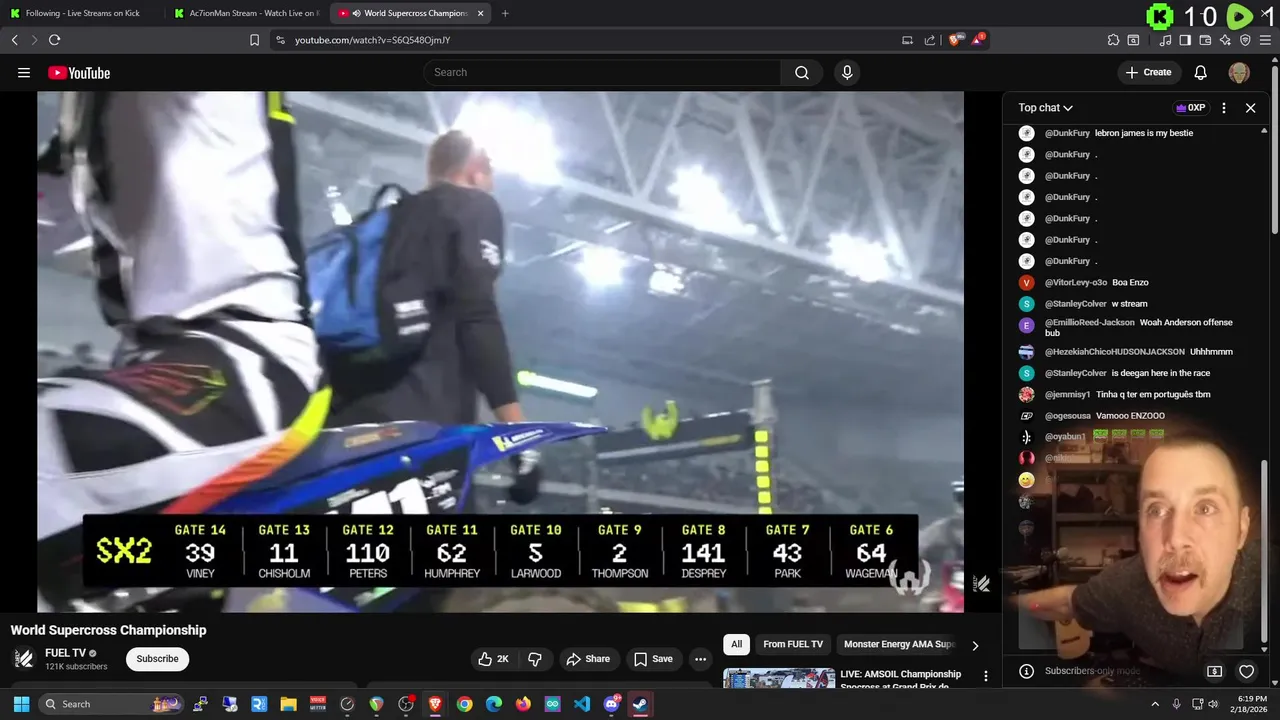Image resolution: width=1280 pixels, height=720 pixels.
Task: Open the live chat more options menu
Action: click(1224, 108)
